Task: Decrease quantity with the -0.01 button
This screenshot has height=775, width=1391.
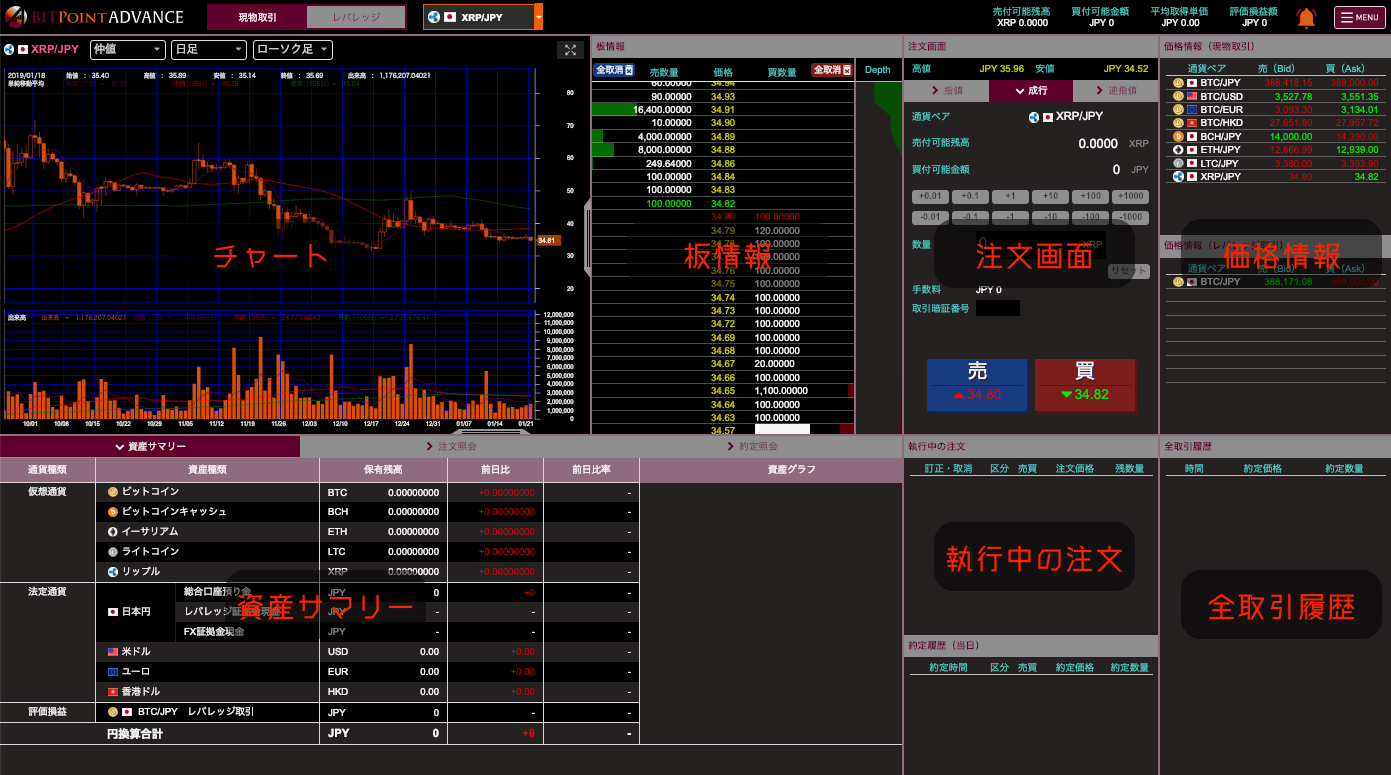Action: [x=930, y=217]
